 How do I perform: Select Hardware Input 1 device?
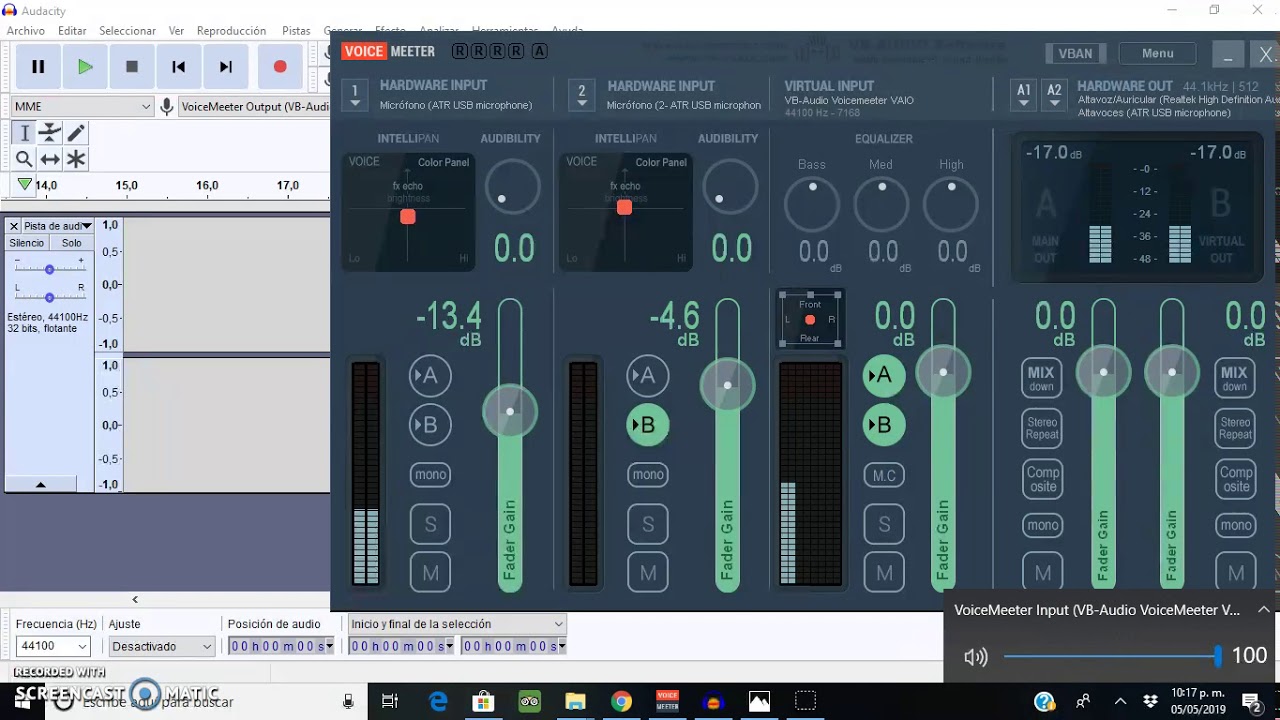click(354, 95)
